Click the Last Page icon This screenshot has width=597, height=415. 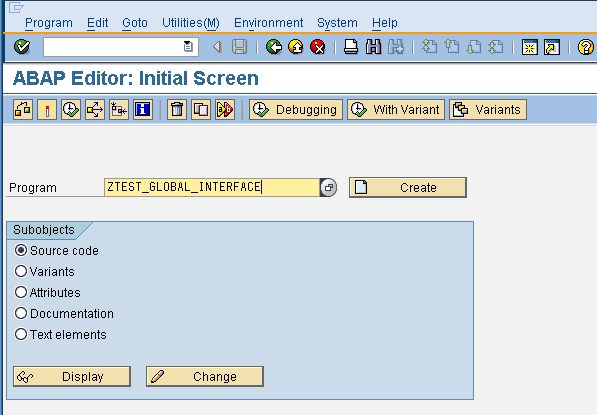coord(496,47)
